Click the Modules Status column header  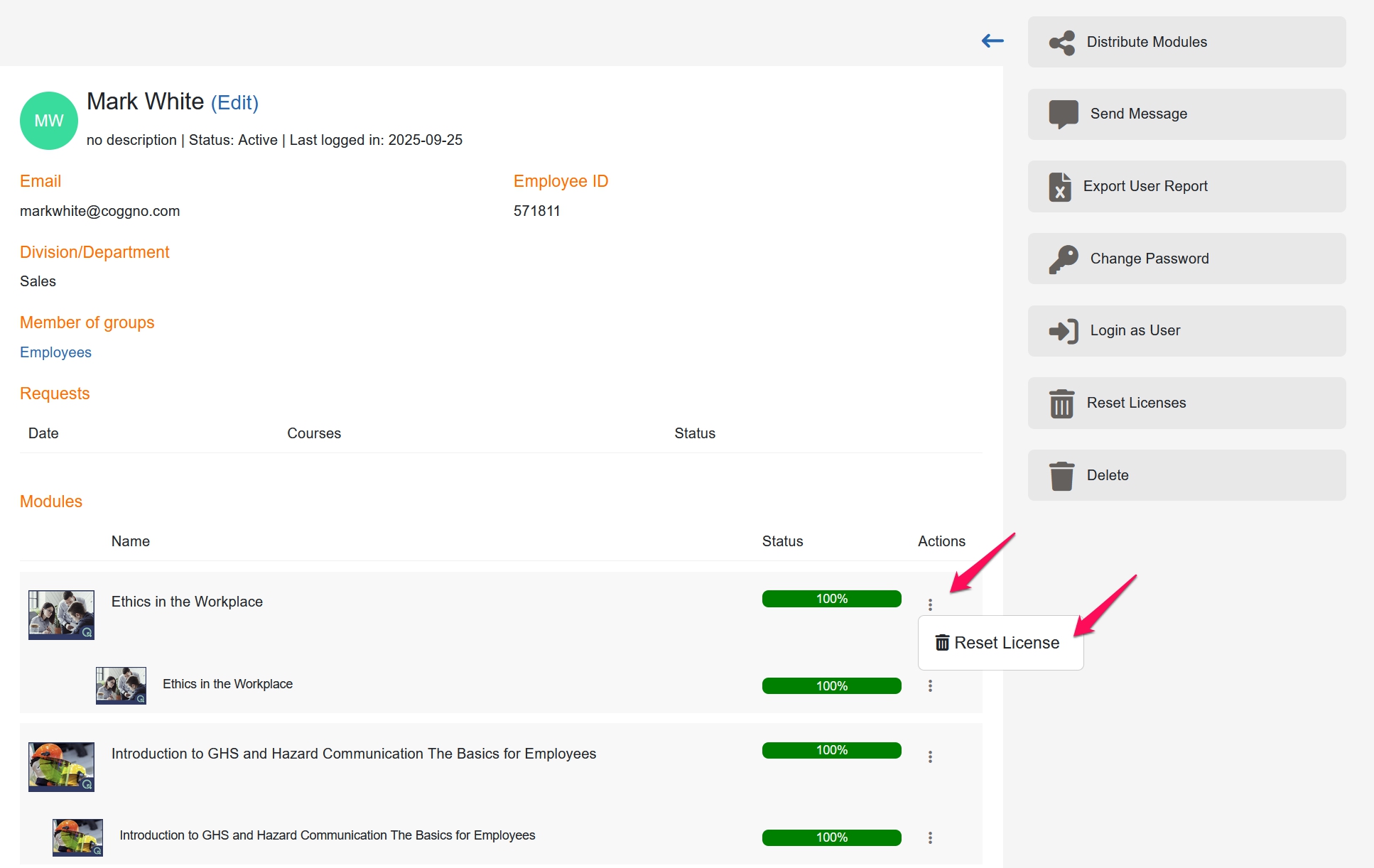pyautogui.click(x=782, y=541)
